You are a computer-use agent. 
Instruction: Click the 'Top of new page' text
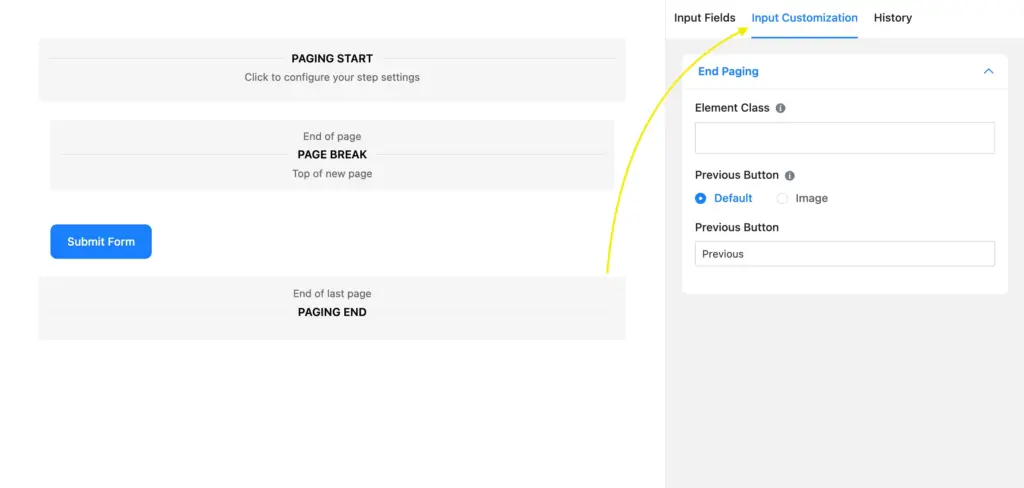332,174
